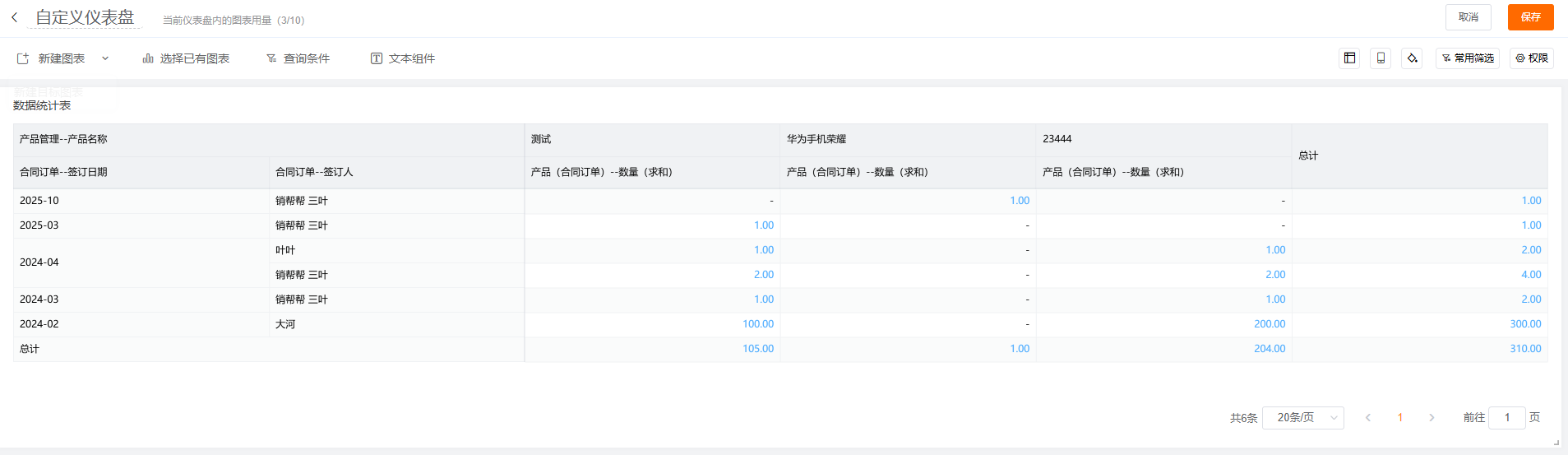Viewport: 1568px width, 455px height.
Task: Open 权限 permission settings
Action: (1531, 58)
